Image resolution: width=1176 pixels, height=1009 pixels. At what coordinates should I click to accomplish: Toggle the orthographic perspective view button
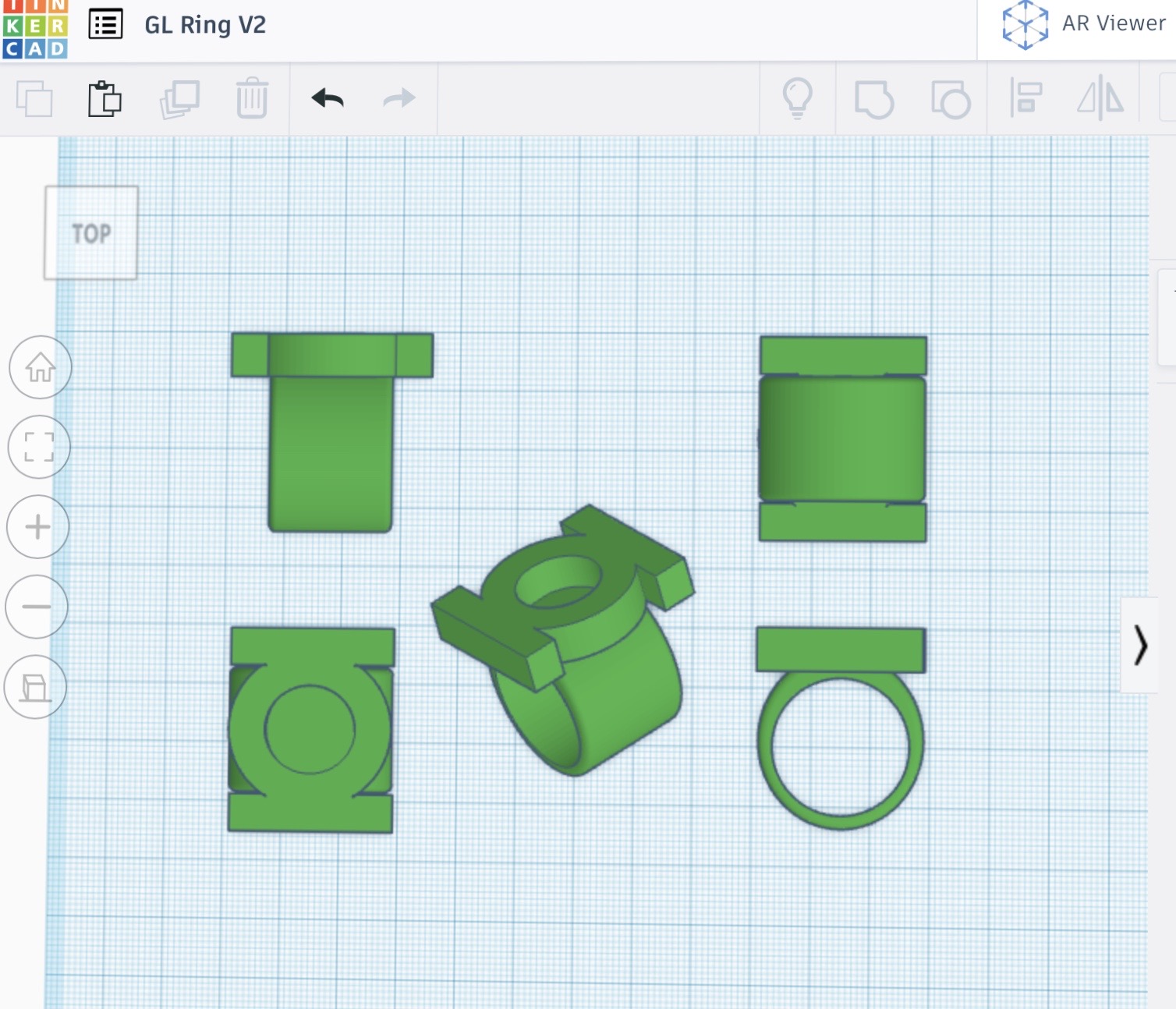click(x=35, y=687)
